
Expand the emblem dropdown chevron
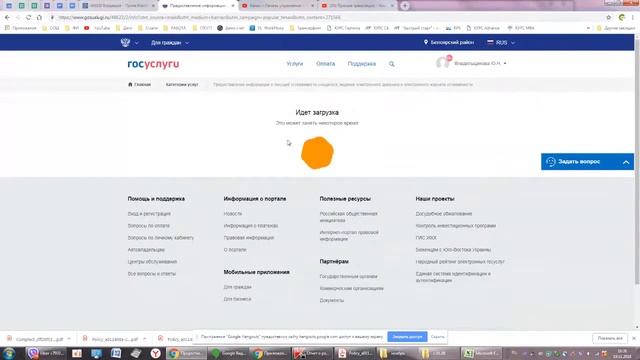pos(136,43)
